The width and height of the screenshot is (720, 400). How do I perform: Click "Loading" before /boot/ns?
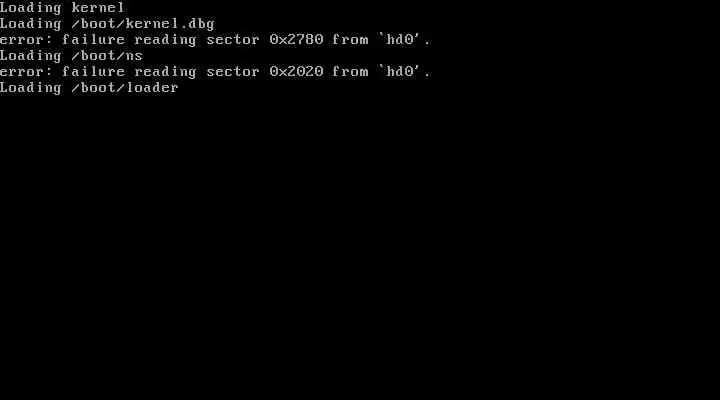30,57
